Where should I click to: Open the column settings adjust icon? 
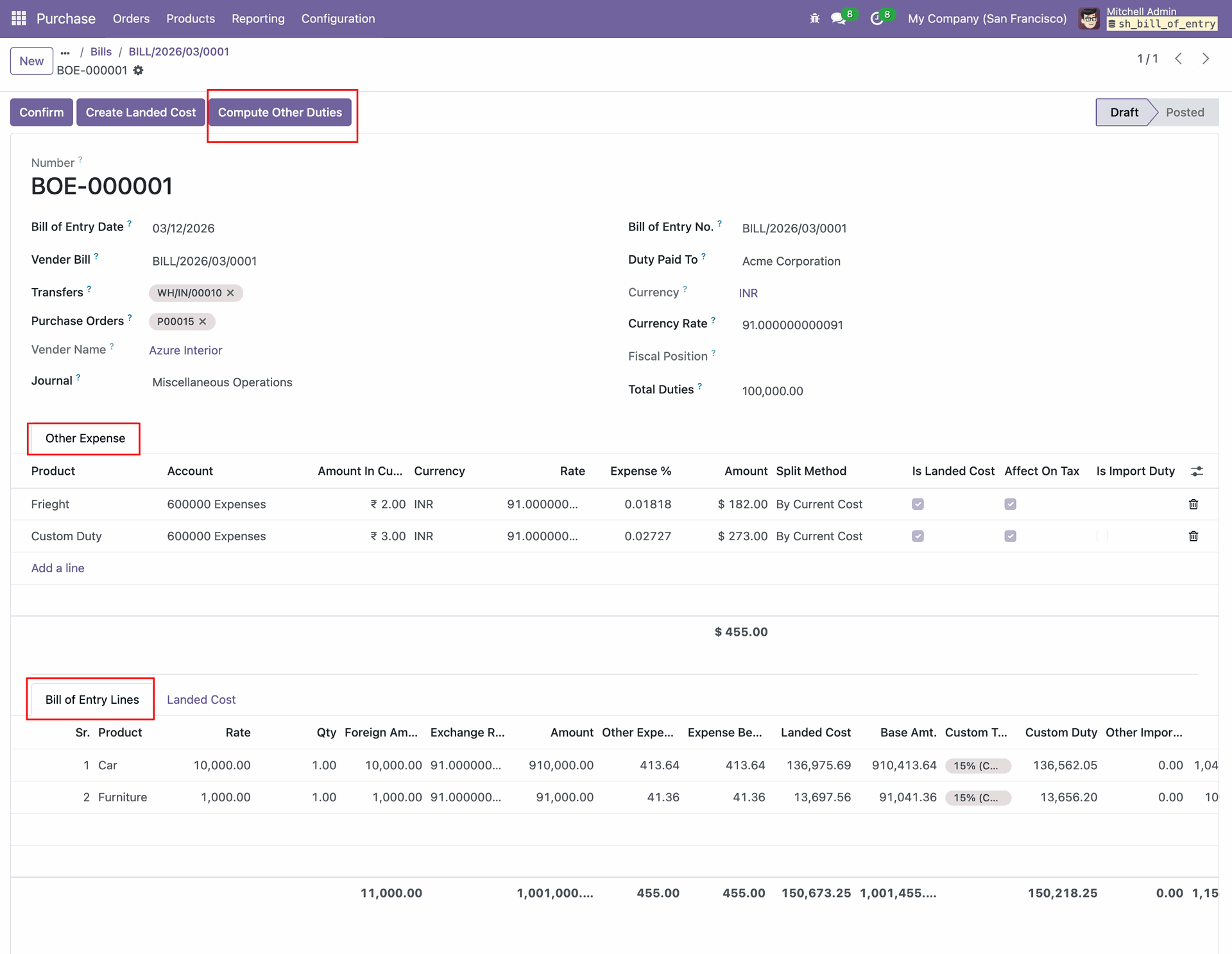1197,472
